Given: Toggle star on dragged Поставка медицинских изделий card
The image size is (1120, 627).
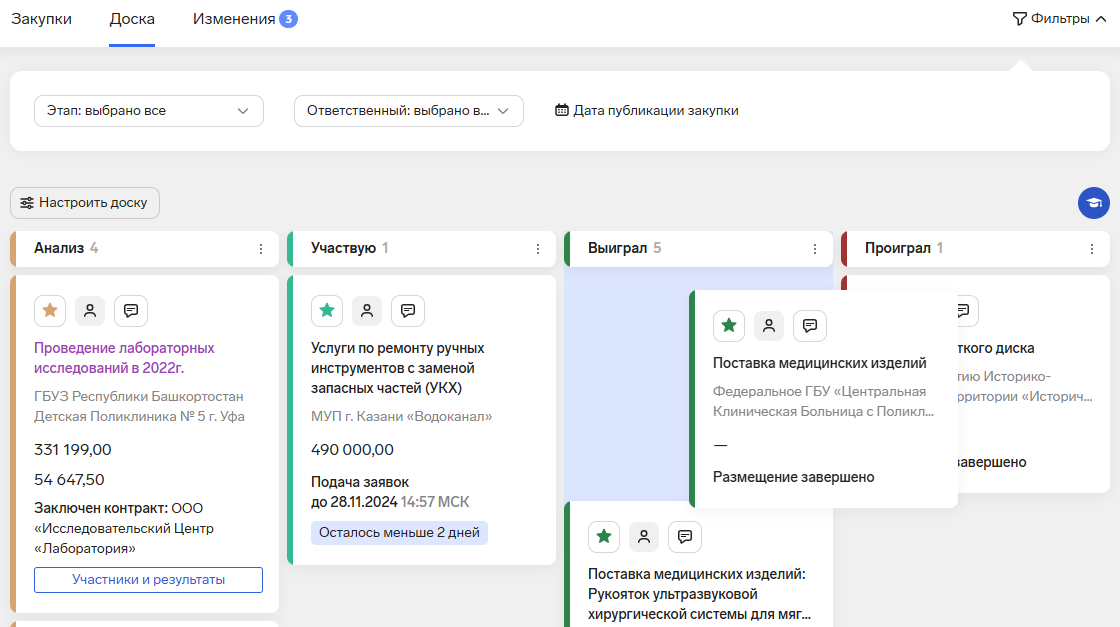Looking at the screenshot, I should (x=729, y=326).
